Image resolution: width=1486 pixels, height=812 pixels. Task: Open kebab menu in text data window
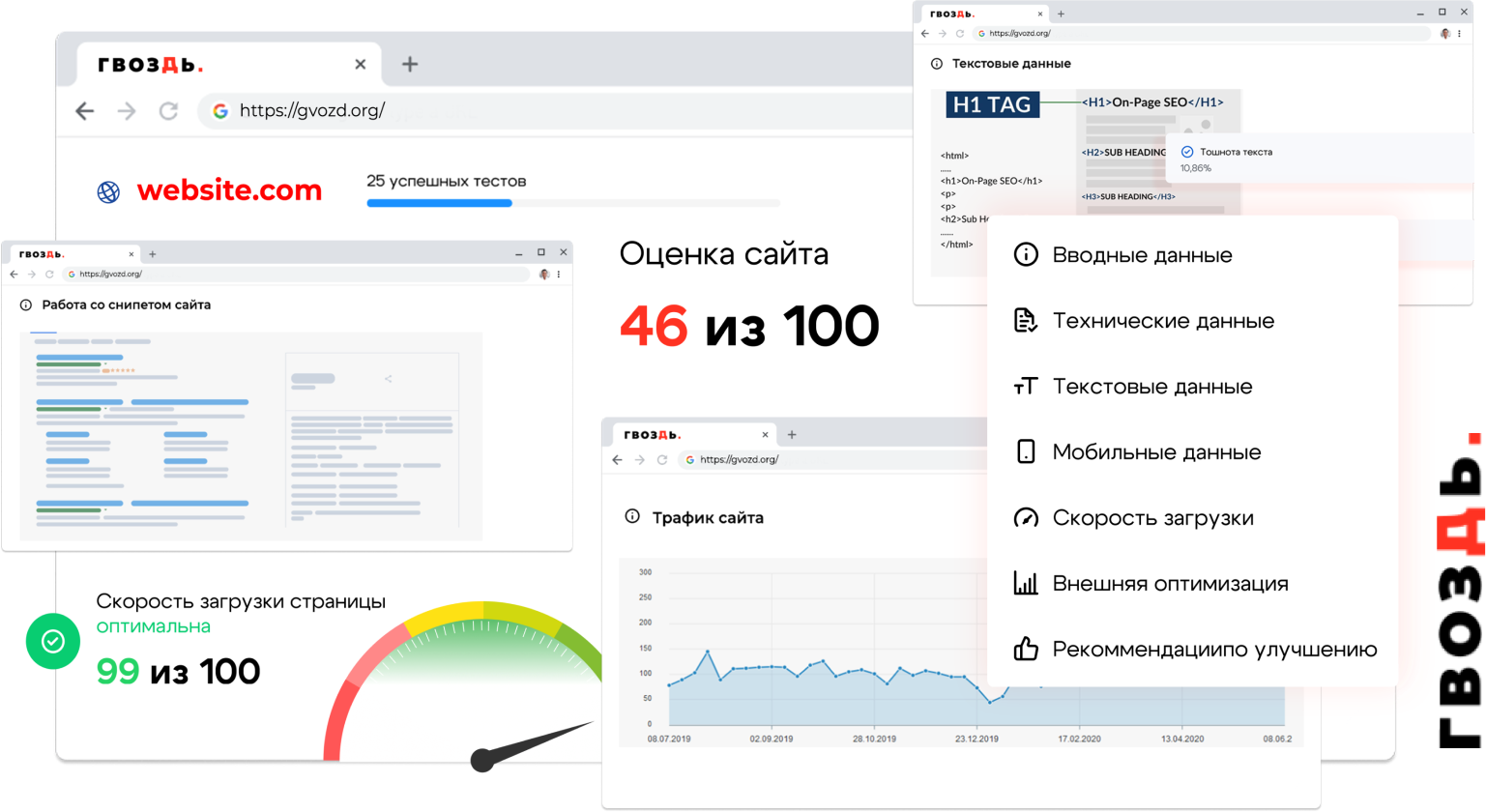coord(1459,34)
